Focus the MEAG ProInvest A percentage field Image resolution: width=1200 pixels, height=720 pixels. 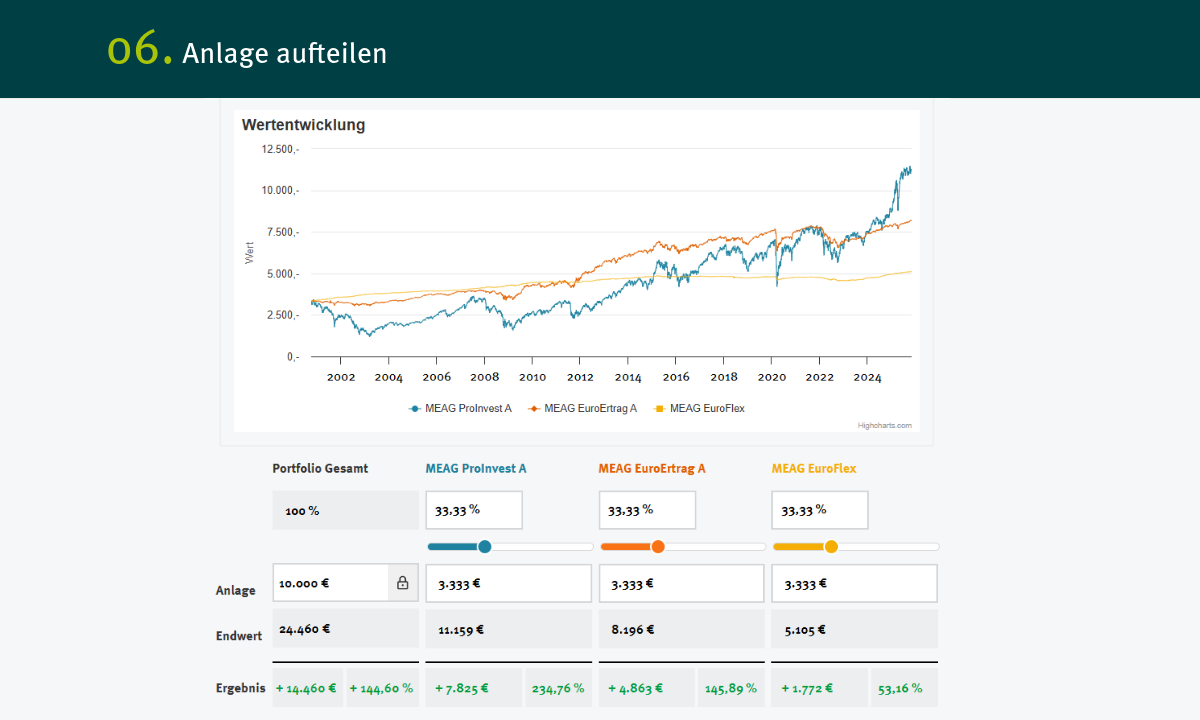pos(474,510)
